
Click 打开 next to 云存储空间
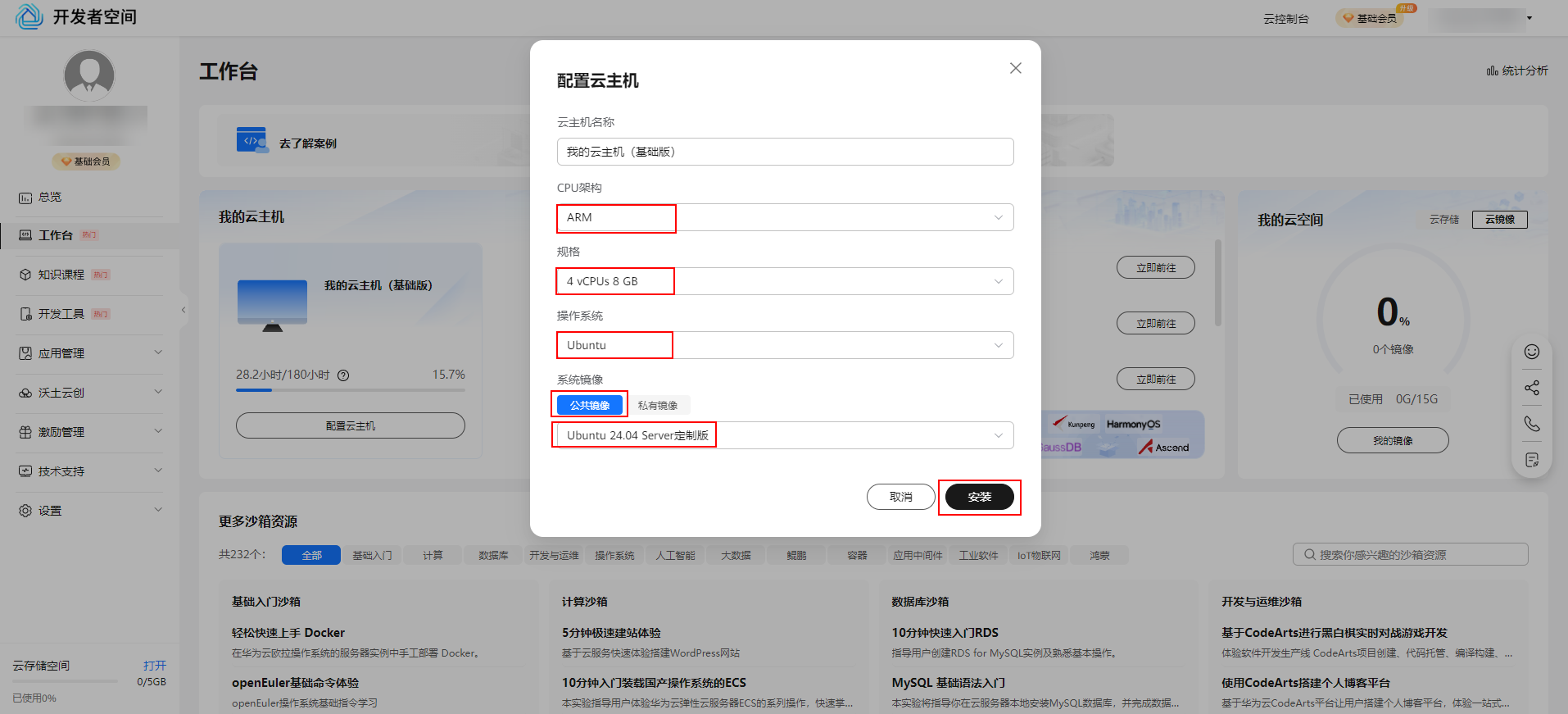(155, 666)
